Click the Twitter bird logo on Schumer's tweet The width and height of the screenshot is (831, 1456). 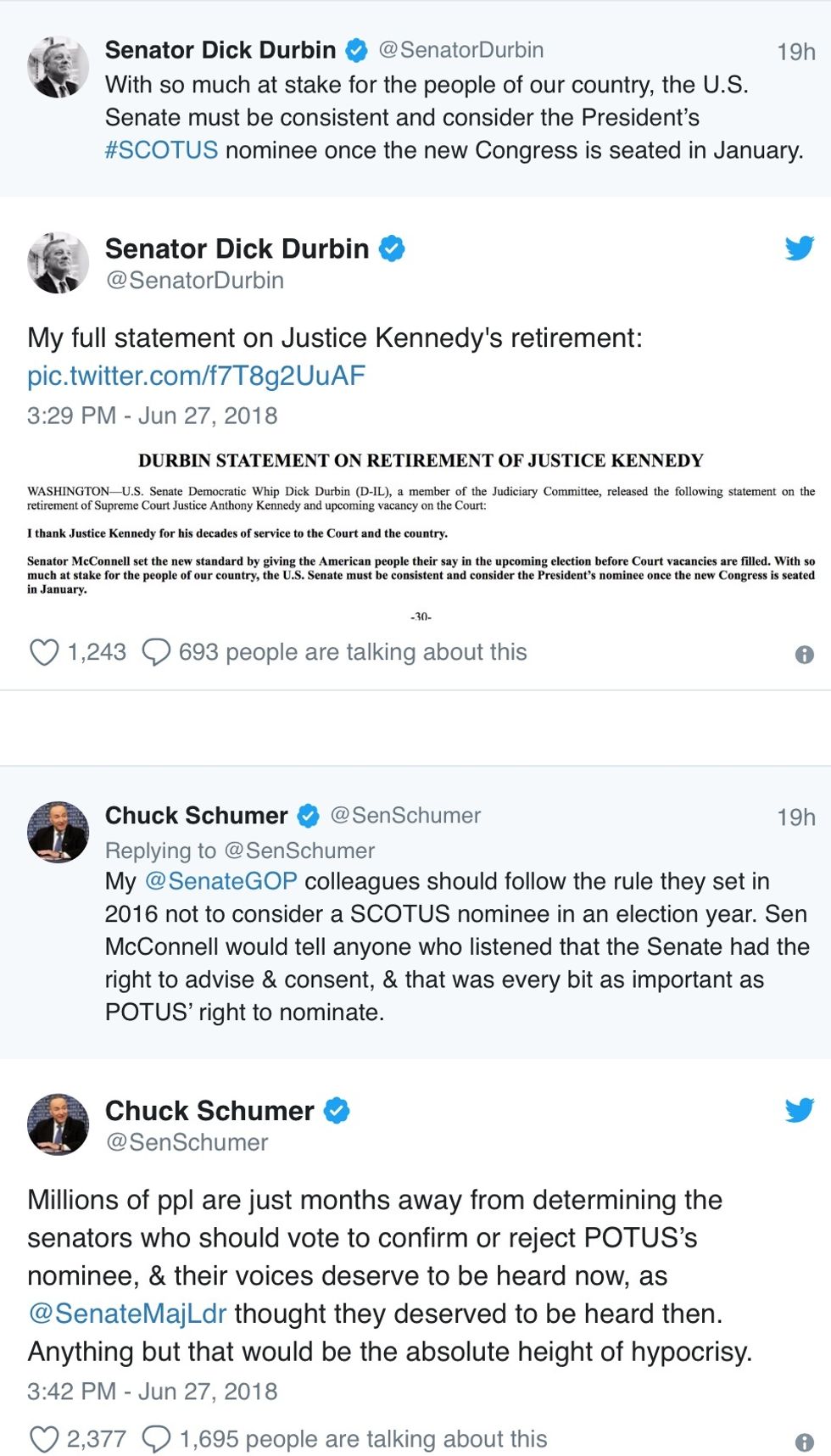pos(799,1110)
